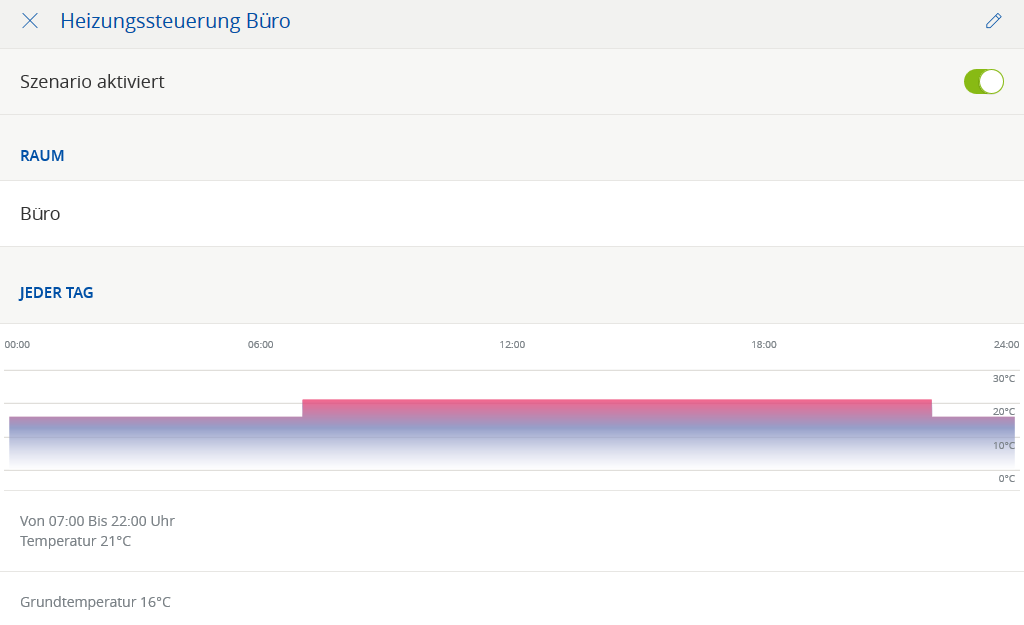Image resolution: width=1024 pixels, height=625 pixels.
Task: Click the RAUM section header
Action: pos(42,156)
